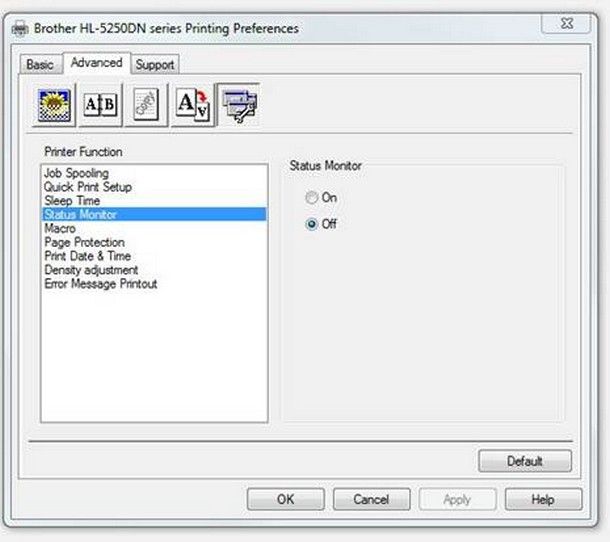Select Status Monitor list entry
Image resolution: width=610 pixels, height=542 pixels.
(x=154, y=214)
